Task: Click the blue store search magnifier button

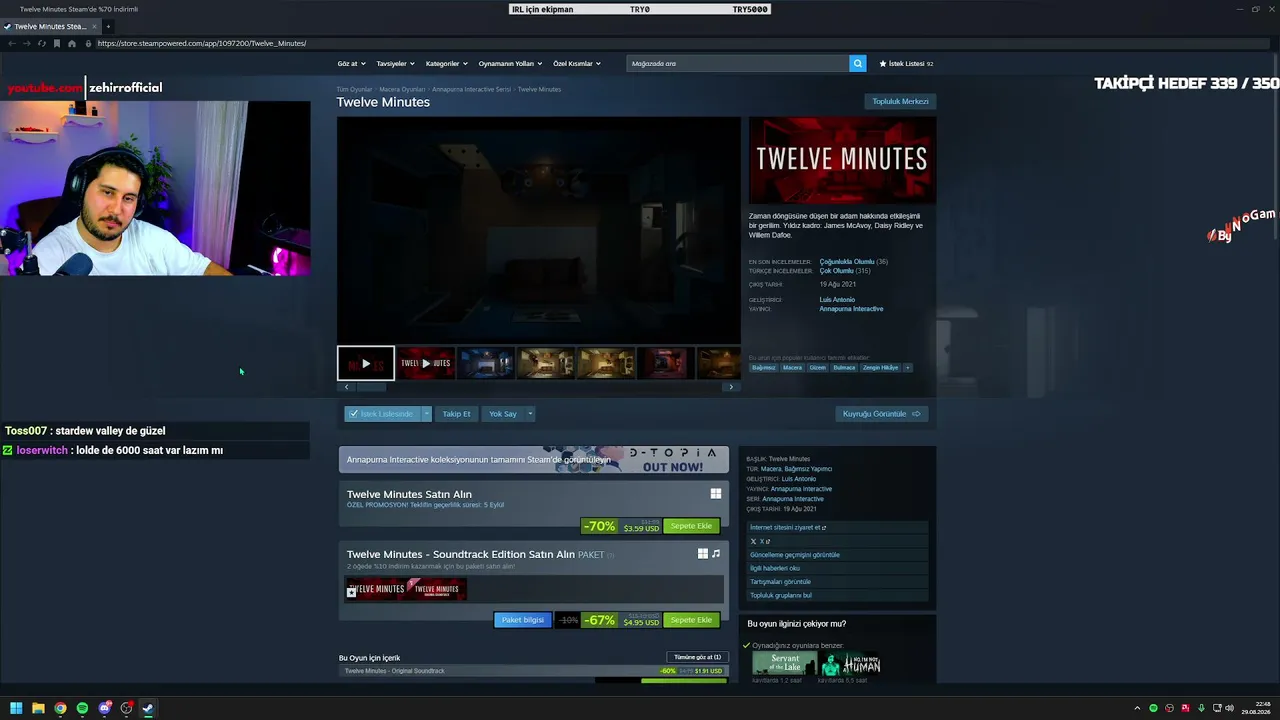Action: (858, 63)
